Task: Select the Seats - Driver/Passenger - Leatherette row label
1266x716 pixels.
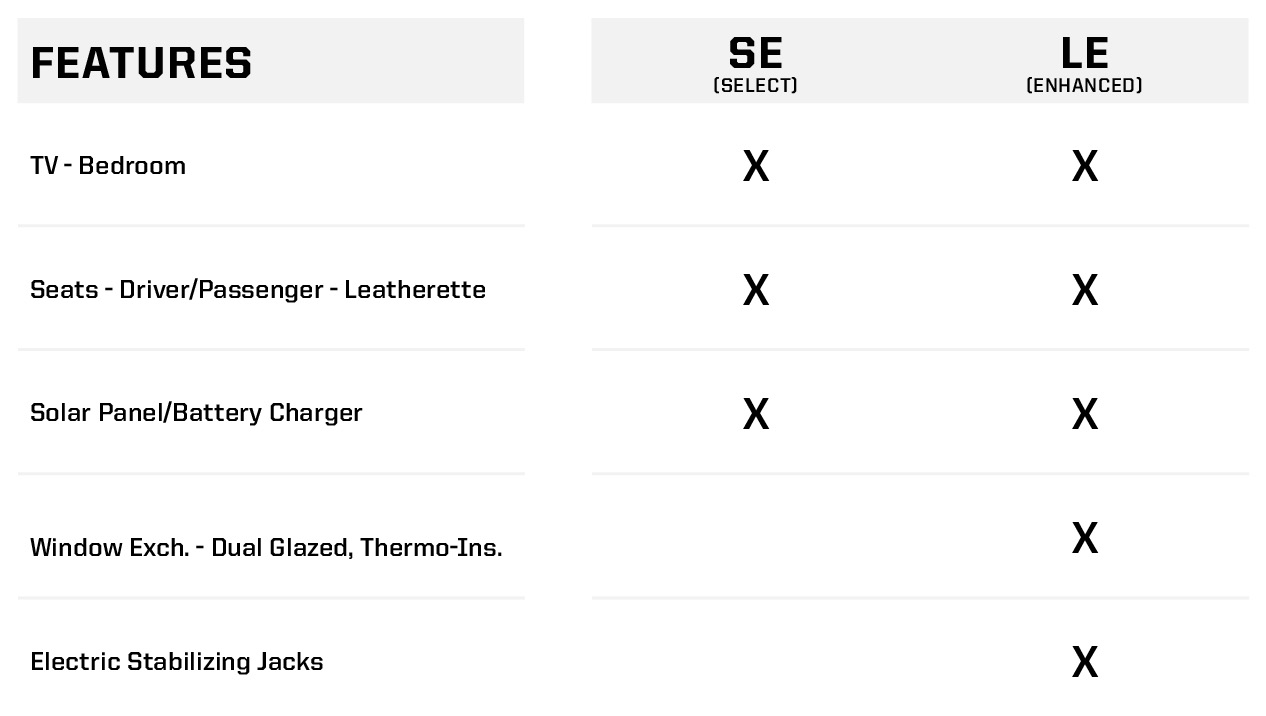Action: tap(258, 289)
